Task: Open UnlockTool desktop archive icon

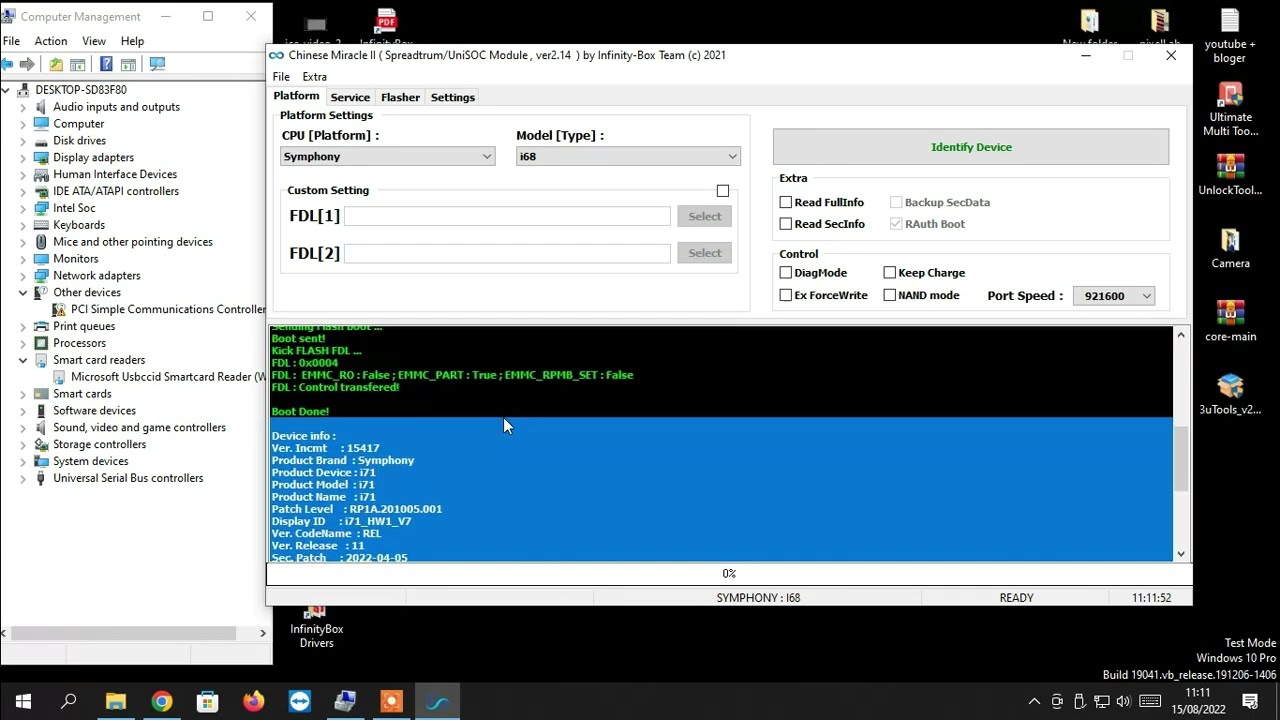Action: pos(1230,175)
